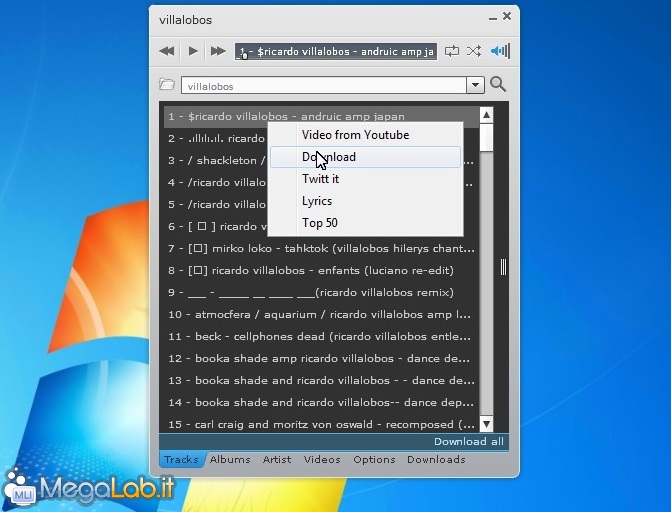671x512 pixels.
Task: Select track 12 booka shade amp ricardo villalobos
Action: [321, 358]
